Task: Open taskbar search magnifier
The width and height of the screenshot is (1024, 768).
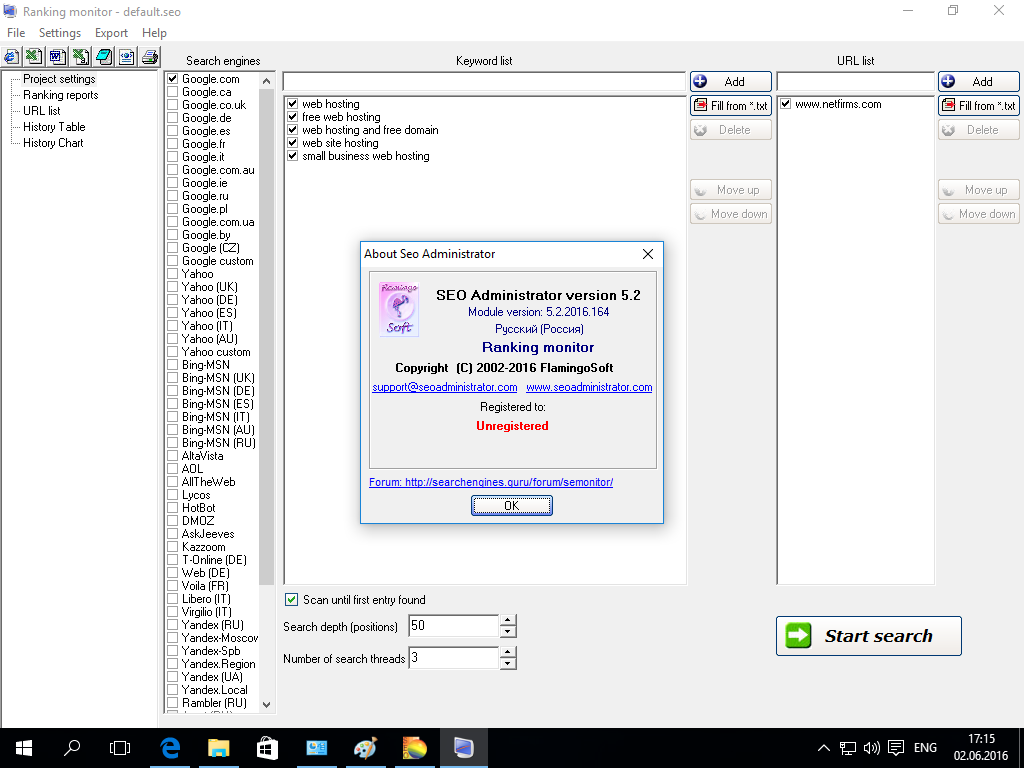Action: (72, 748)
